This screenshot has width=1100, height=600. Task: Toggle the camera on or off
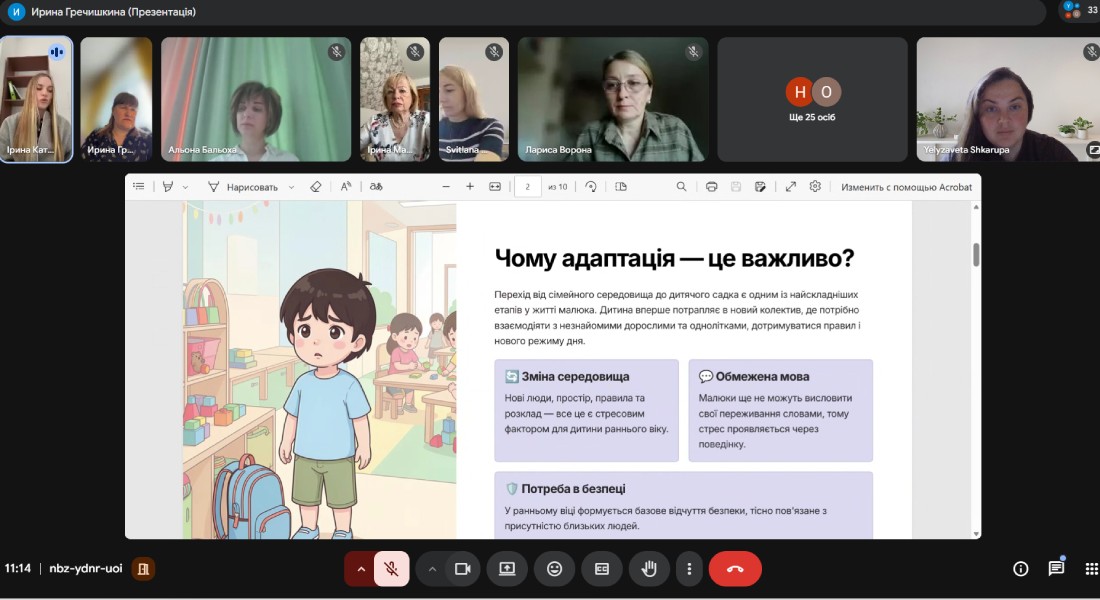tap(463, 568)
